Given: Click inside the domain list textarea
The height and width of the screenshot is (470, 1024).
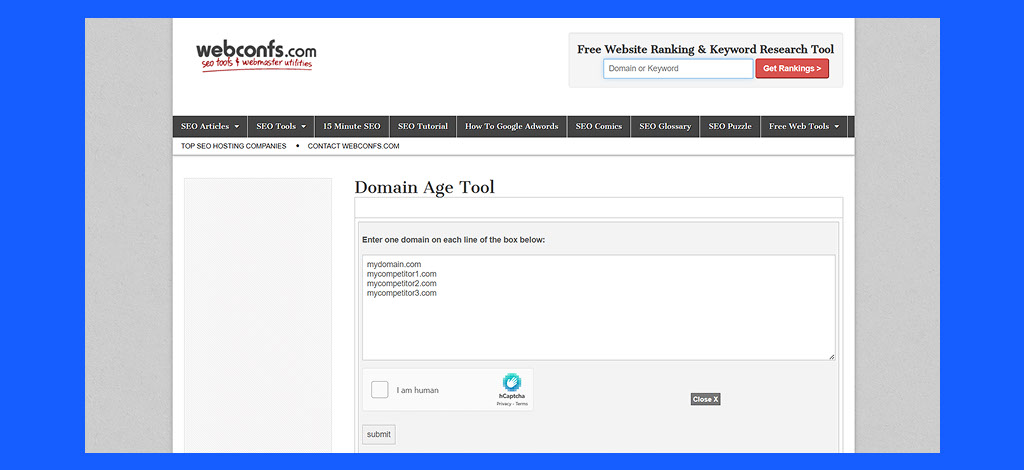Looking at the screenshot, I should [599, 307].
